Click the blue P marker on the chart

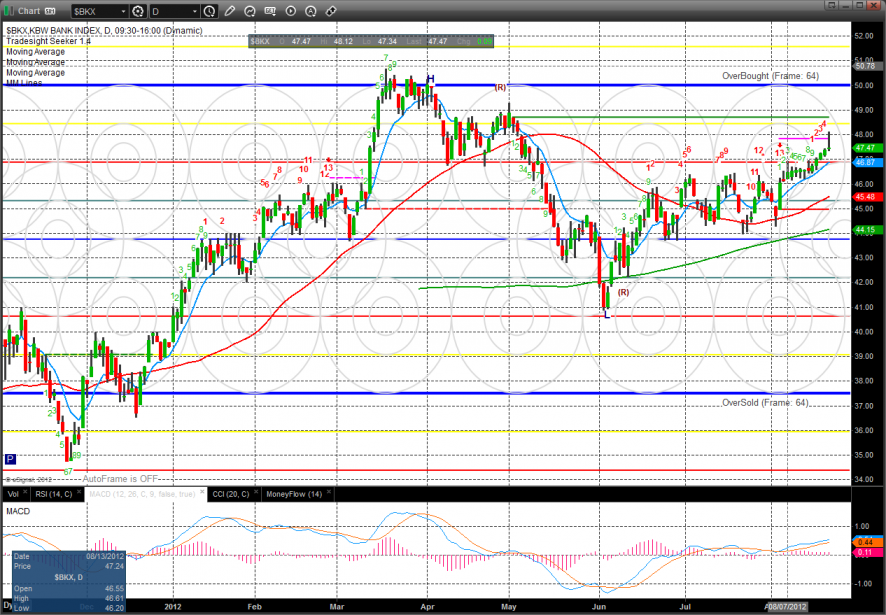(x=10, y=459)
